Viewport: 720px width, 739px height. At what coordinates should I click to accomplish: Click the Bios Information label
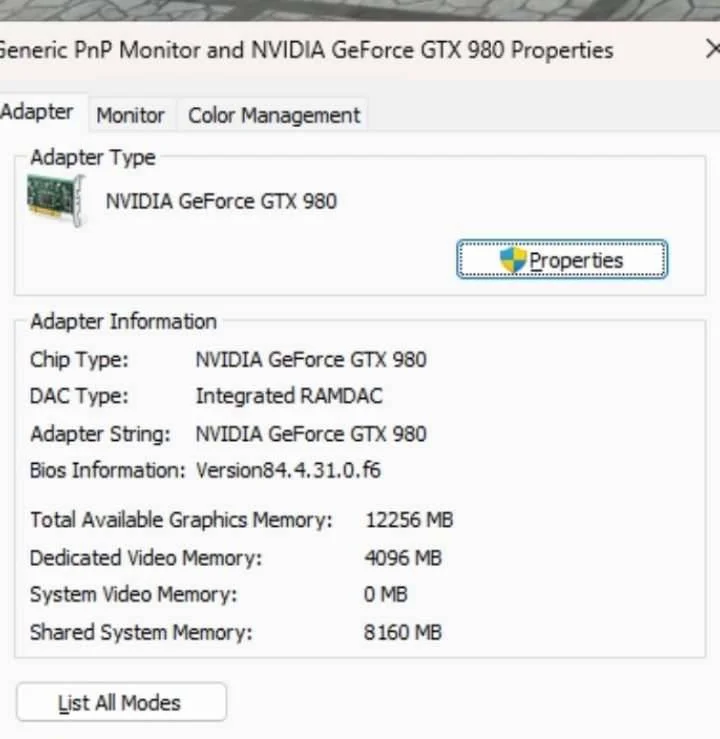tap(108, 470)
